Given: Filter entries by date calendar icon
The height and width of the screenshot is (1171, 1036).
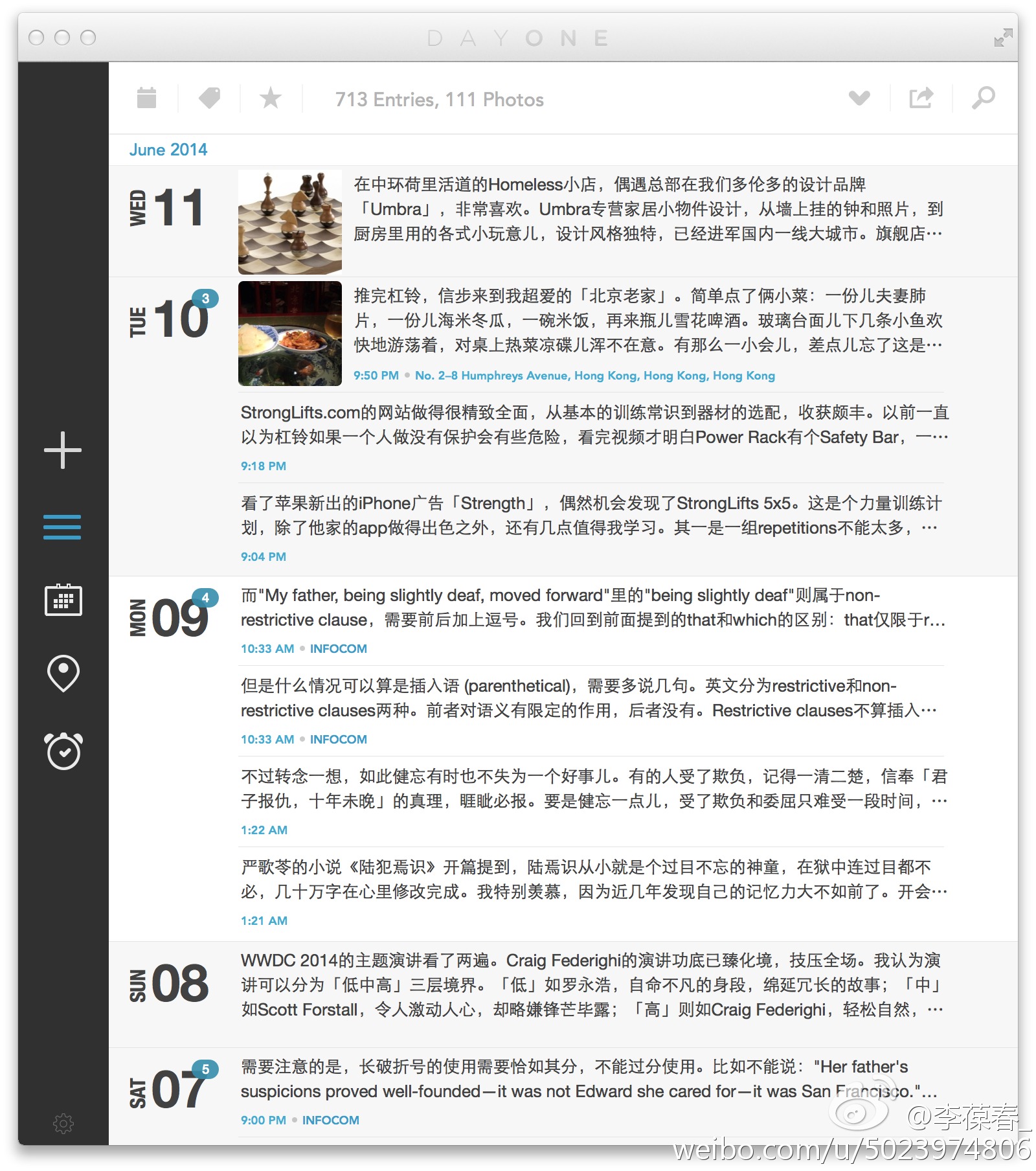Looking at the screenshot, I should 147,98.
